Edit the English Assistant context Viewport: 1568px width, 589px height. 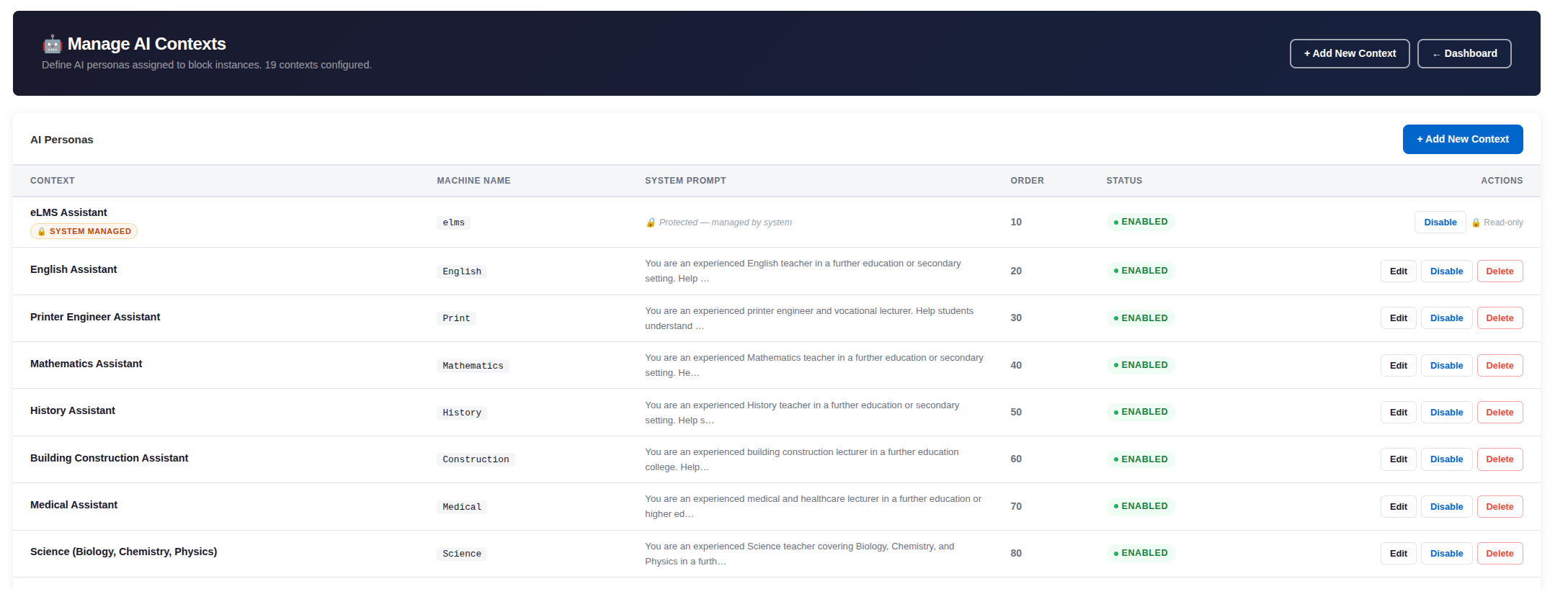pos(1399,271)
